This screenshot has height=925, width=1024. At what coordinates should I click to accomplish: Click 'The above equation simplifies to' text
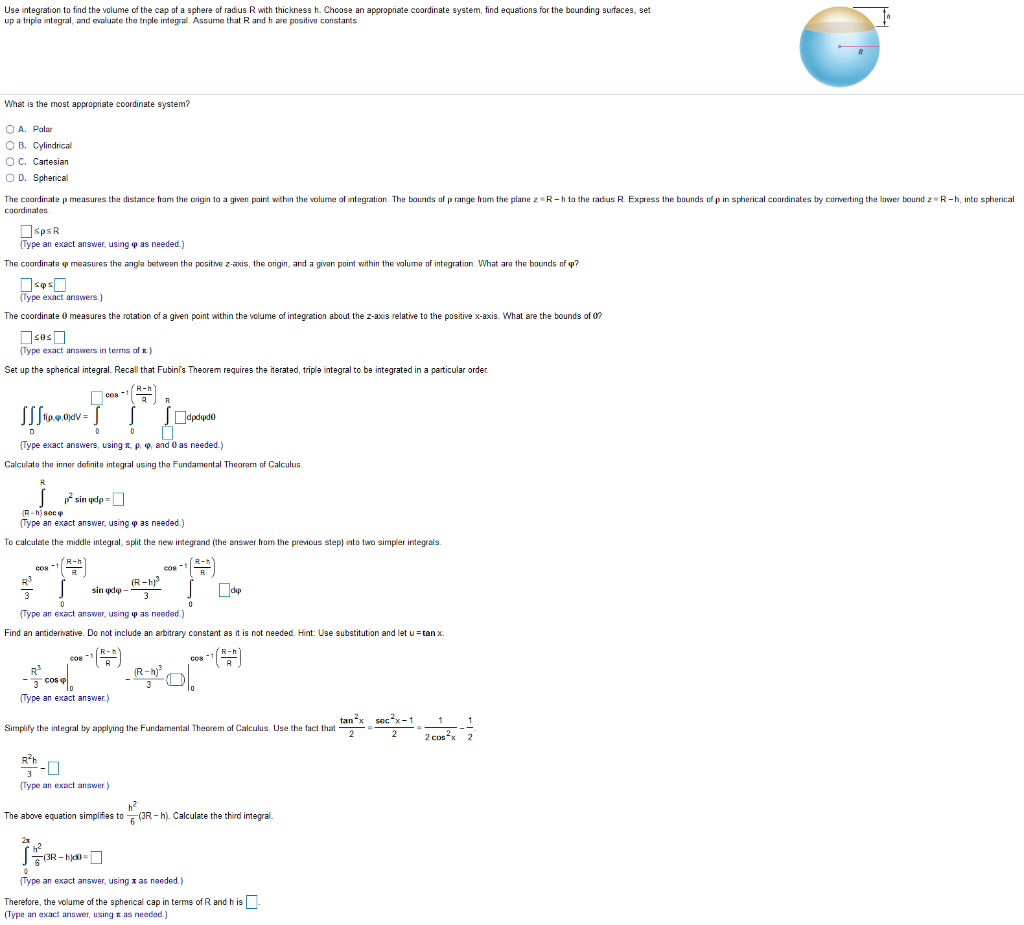63,817
